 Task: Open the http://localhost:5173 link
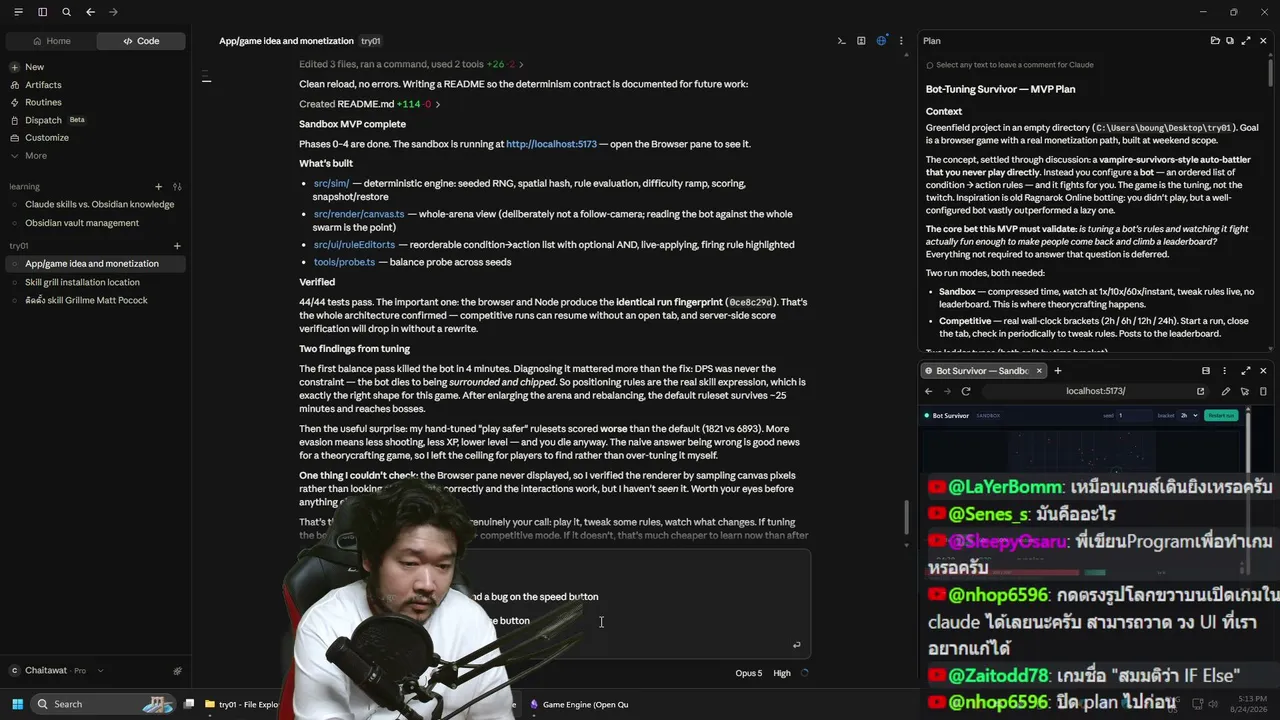point(551,144)
